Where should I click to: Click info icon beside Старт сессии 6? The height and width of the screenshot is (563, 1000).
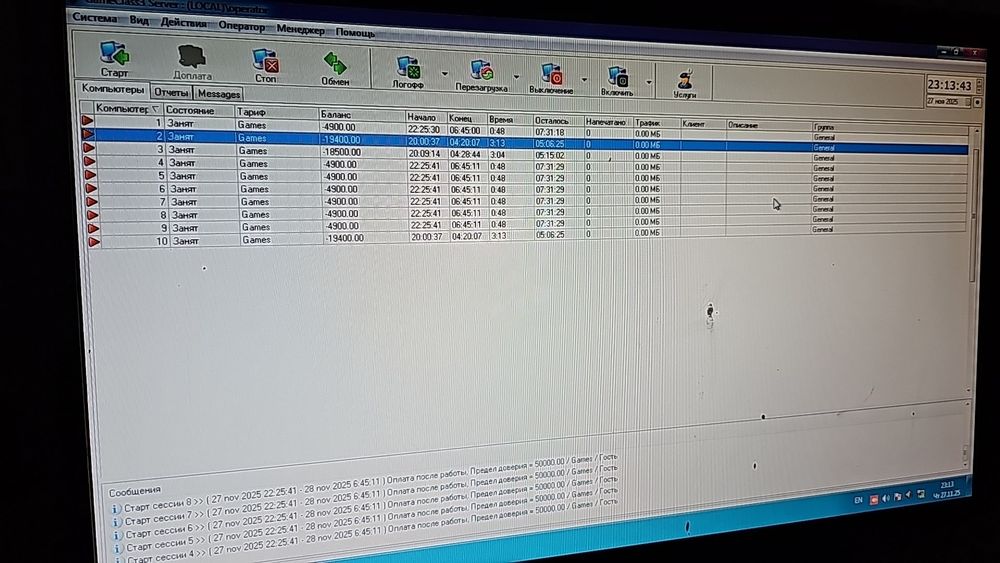[x=117, y=534]
